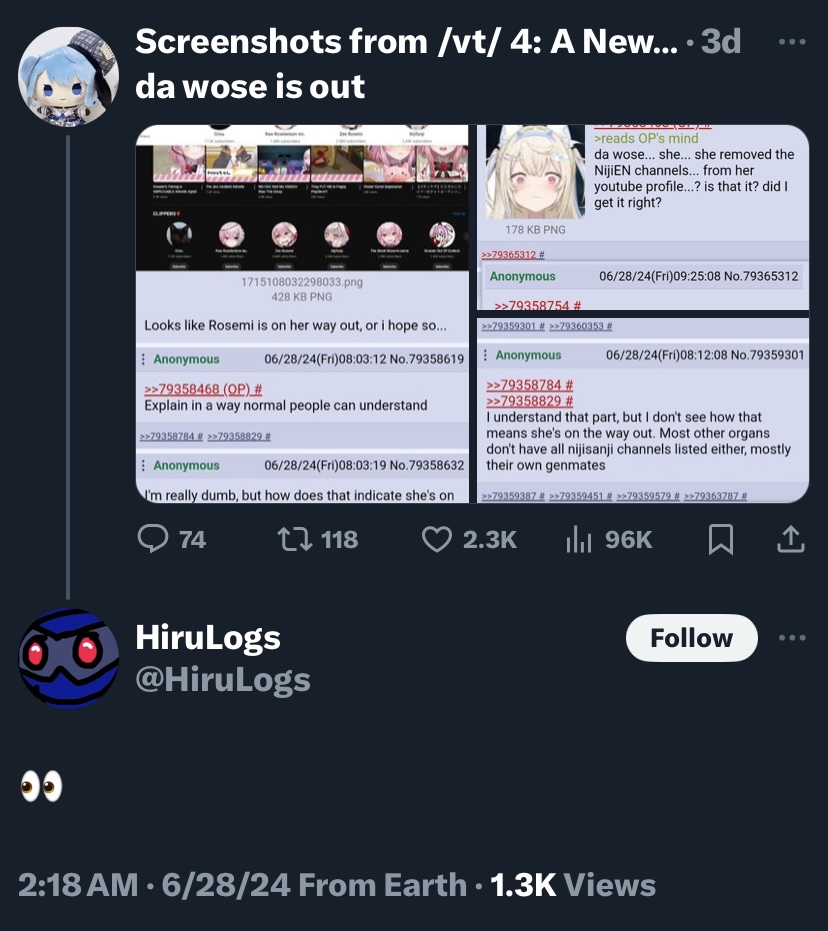The image size is (828, 931).
Task: Open the HiruLogs robot avatar
Action: pos(68,658)
